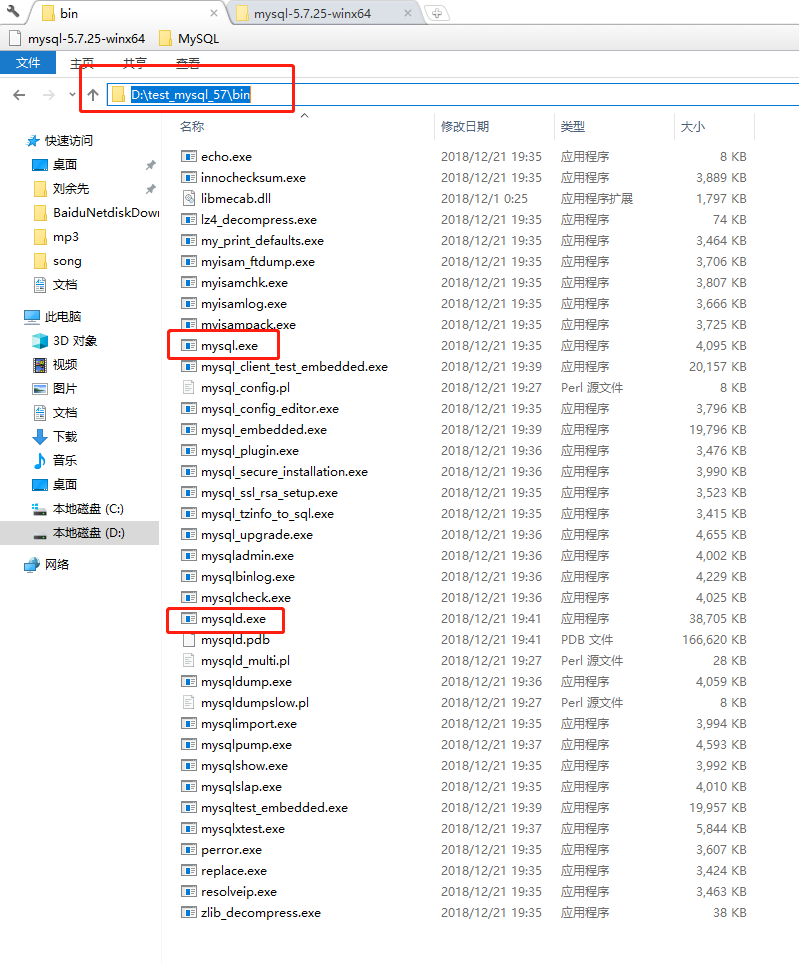
Task: Sort by 修改日期 column header
Action: pos(465,127)
